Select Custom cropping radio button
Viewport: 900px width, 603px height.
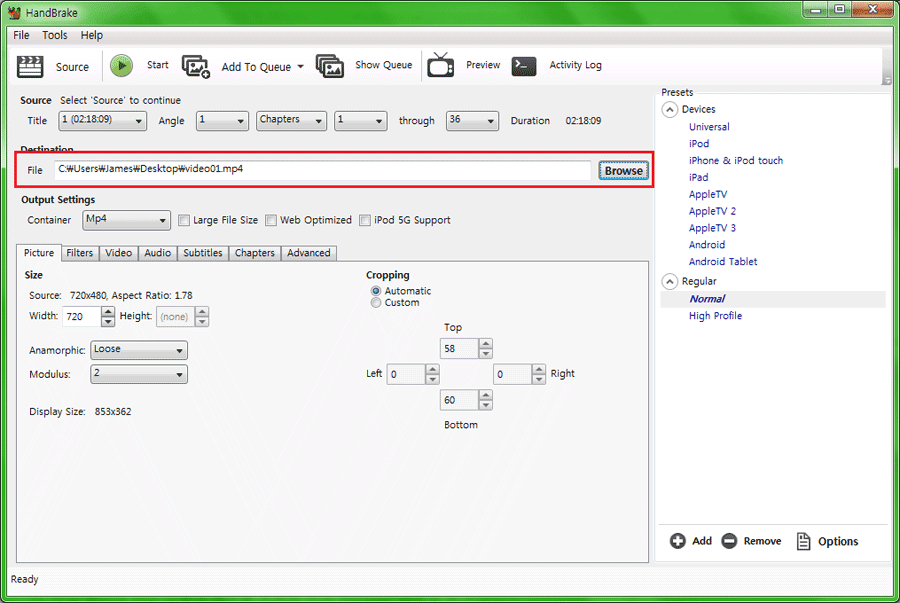coord(376,302)
